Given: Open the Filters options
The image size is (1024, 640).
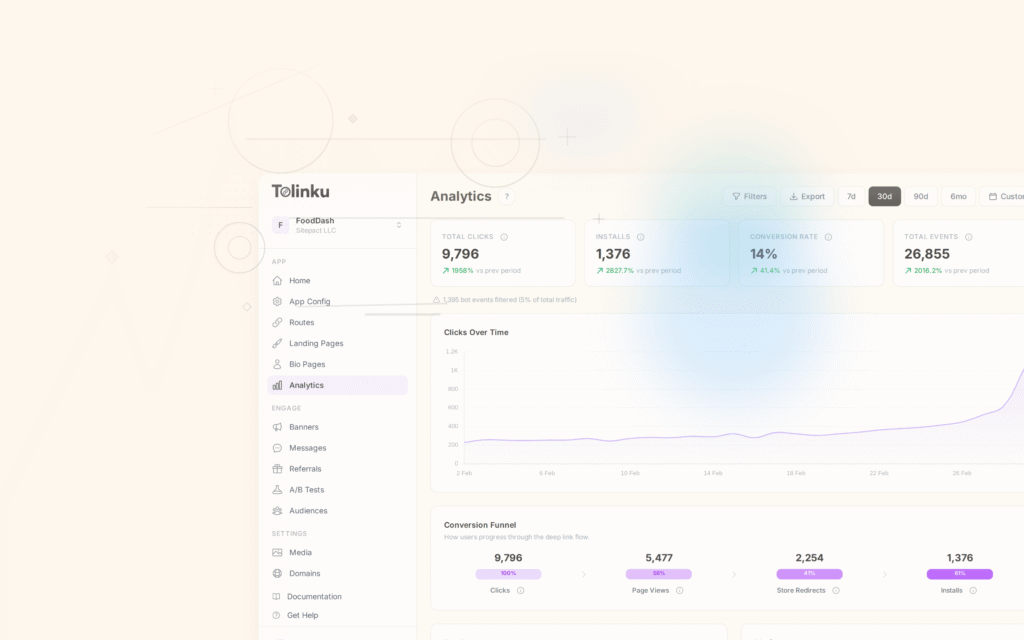Looking at the screenshot, I should [x=749, y=197].
